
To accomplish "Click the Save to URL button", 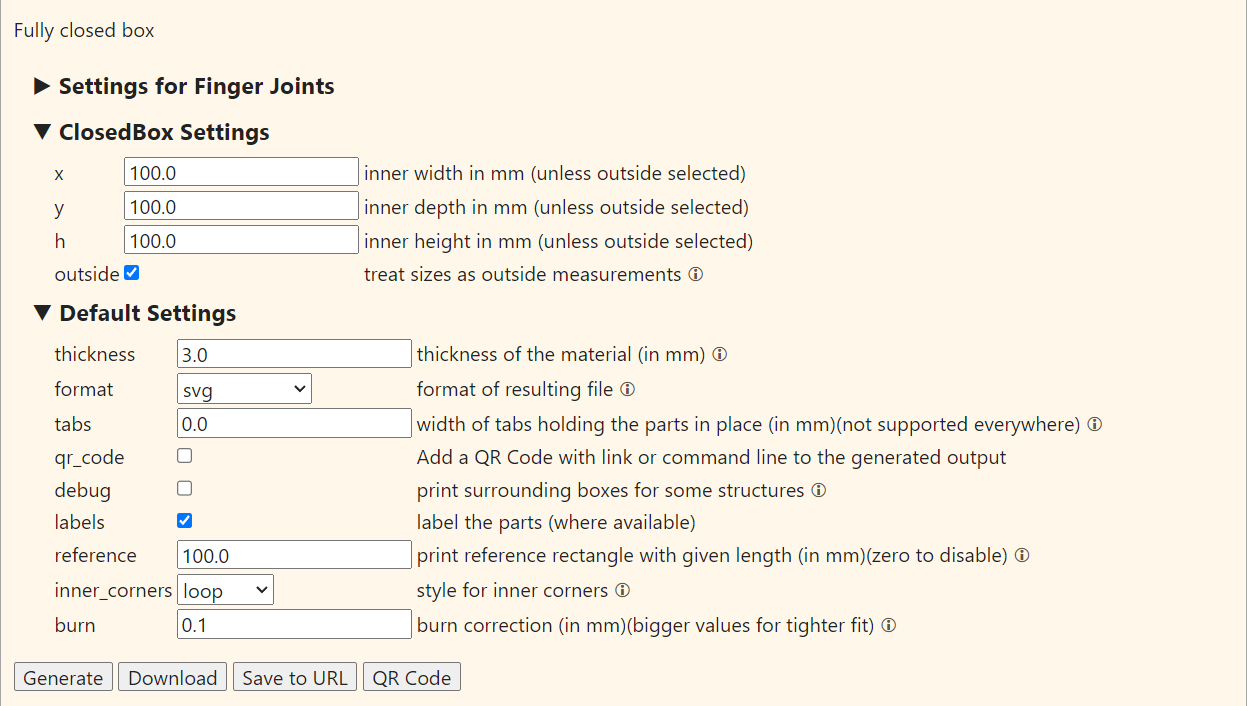I will coord(295,678).
